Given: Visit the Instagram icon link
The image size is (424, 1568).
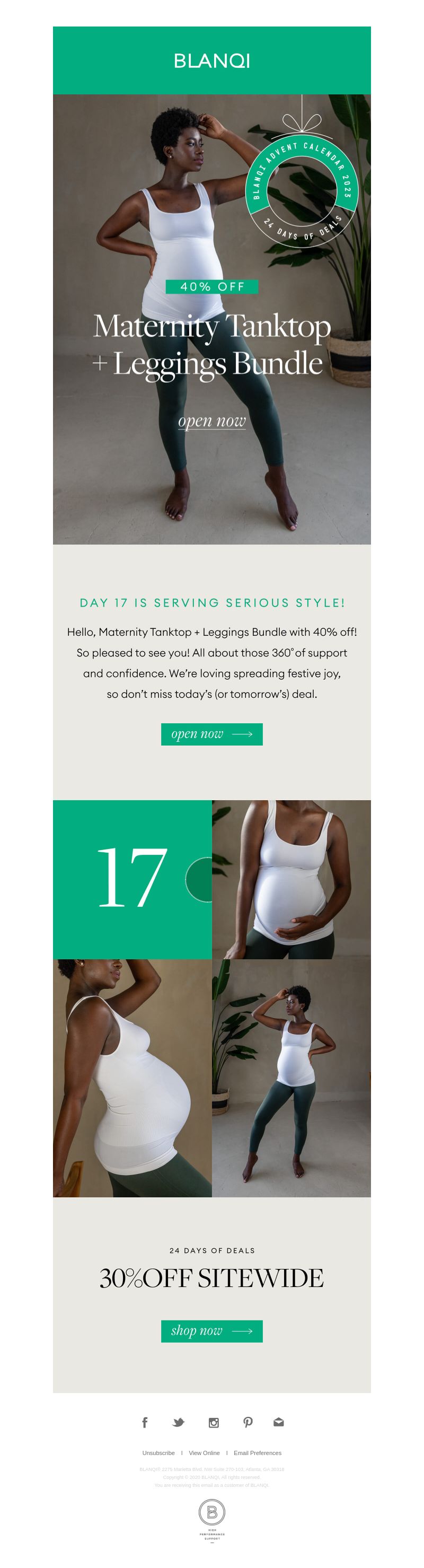Looking at the screenshot, I should pos(214,1423).
